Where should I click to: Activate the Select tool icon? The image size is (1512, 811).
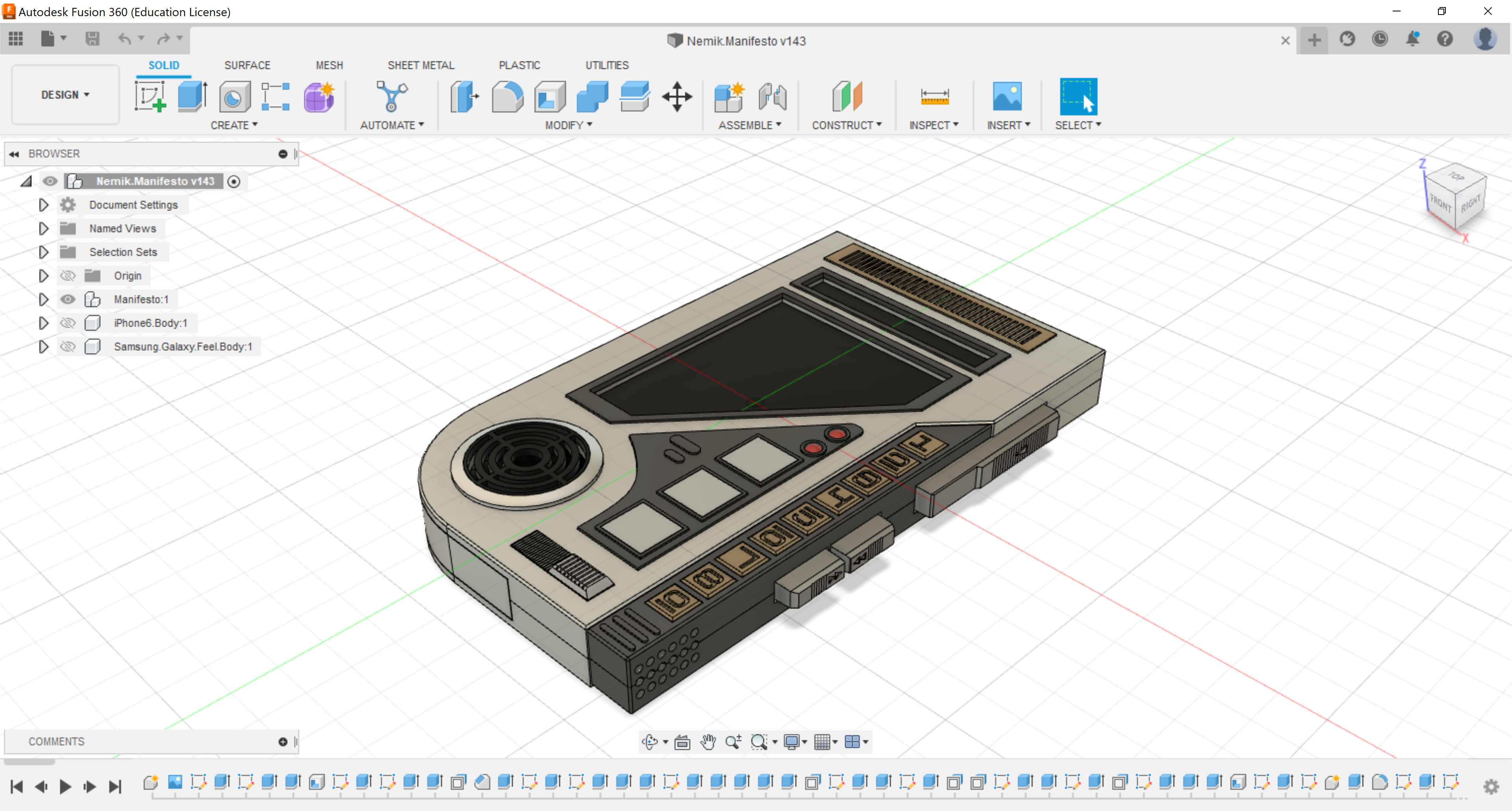(1078, 96)
